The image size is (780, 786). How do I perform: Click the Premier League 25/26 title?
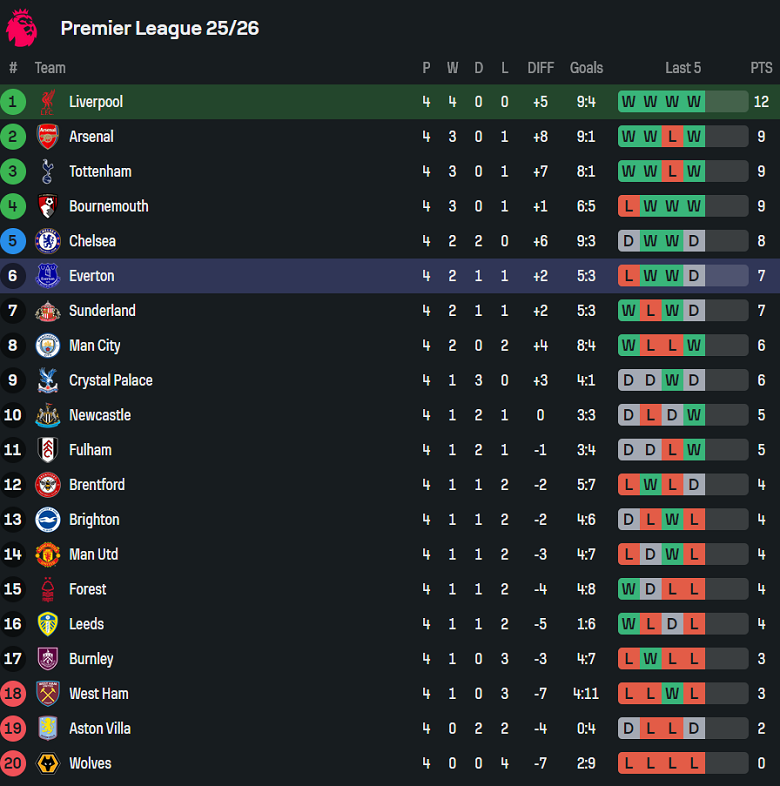tap(160, 28)
